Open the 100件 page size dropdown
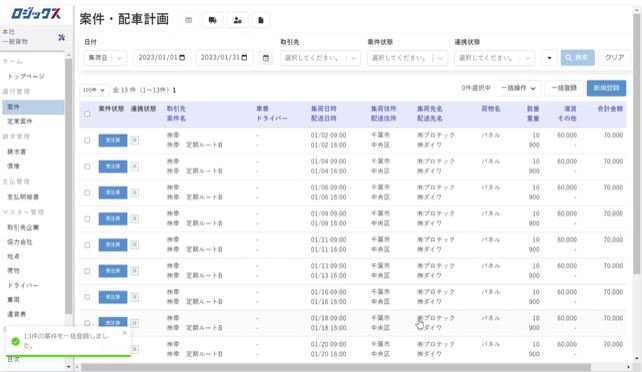 click(x=94, y=90)
